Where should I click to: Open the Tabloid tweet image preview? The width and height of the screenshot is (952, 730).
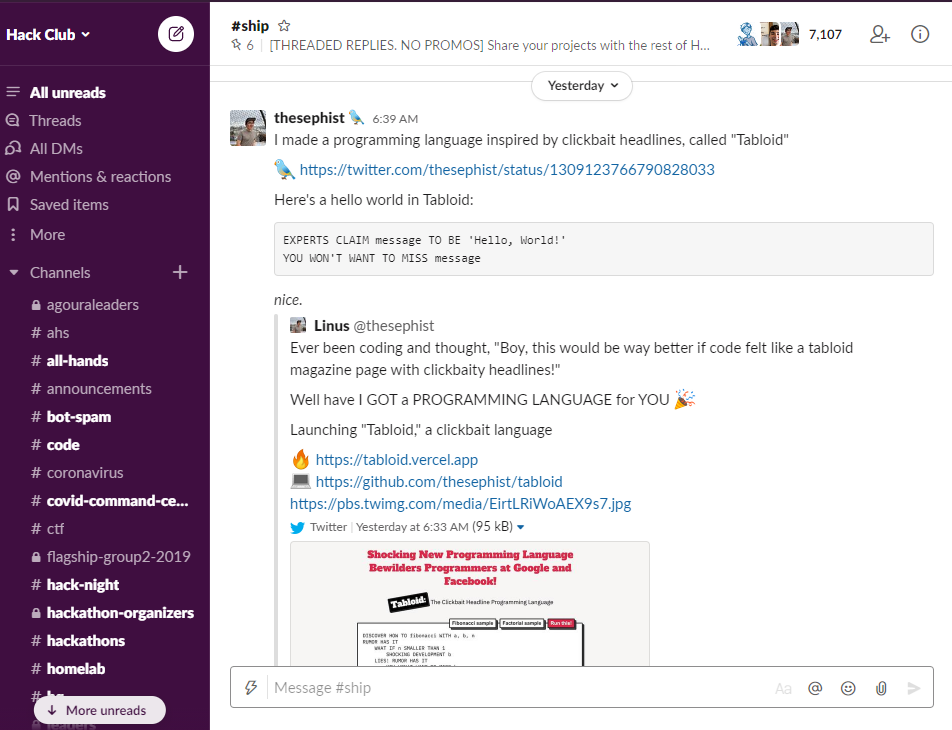[470, 604]
